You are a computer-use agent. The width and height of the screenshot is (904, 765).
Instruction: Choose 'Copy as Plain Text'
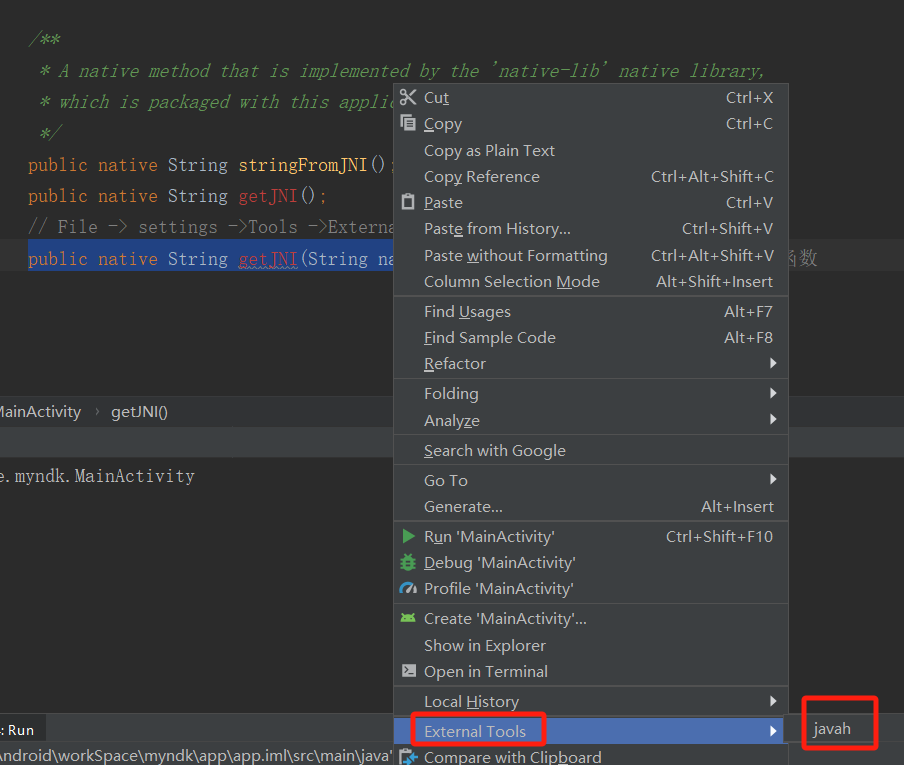pyautogui.click(x=489, y=150)
